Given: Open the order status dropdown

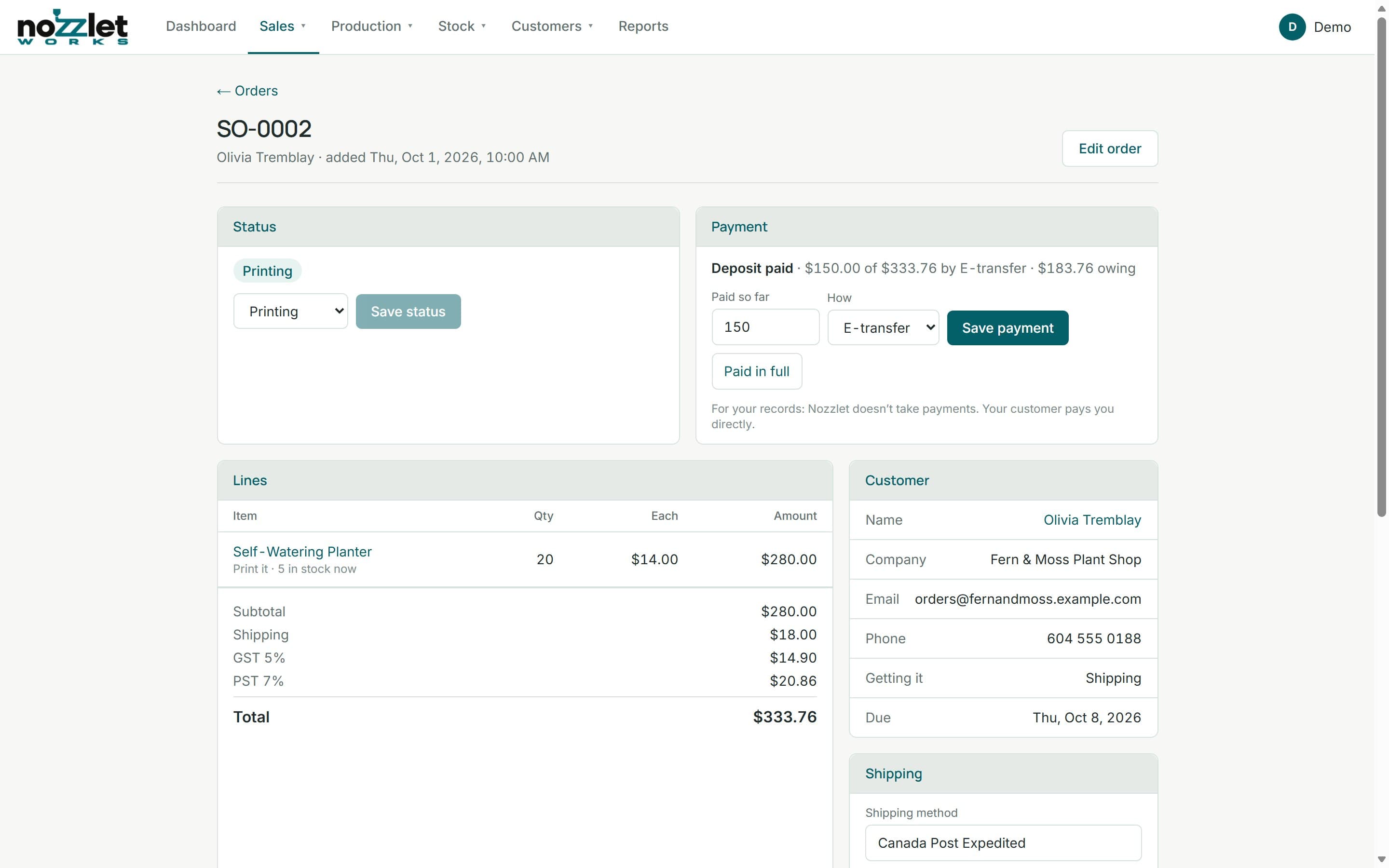Looking at the screenshot, I should [290, 311].
